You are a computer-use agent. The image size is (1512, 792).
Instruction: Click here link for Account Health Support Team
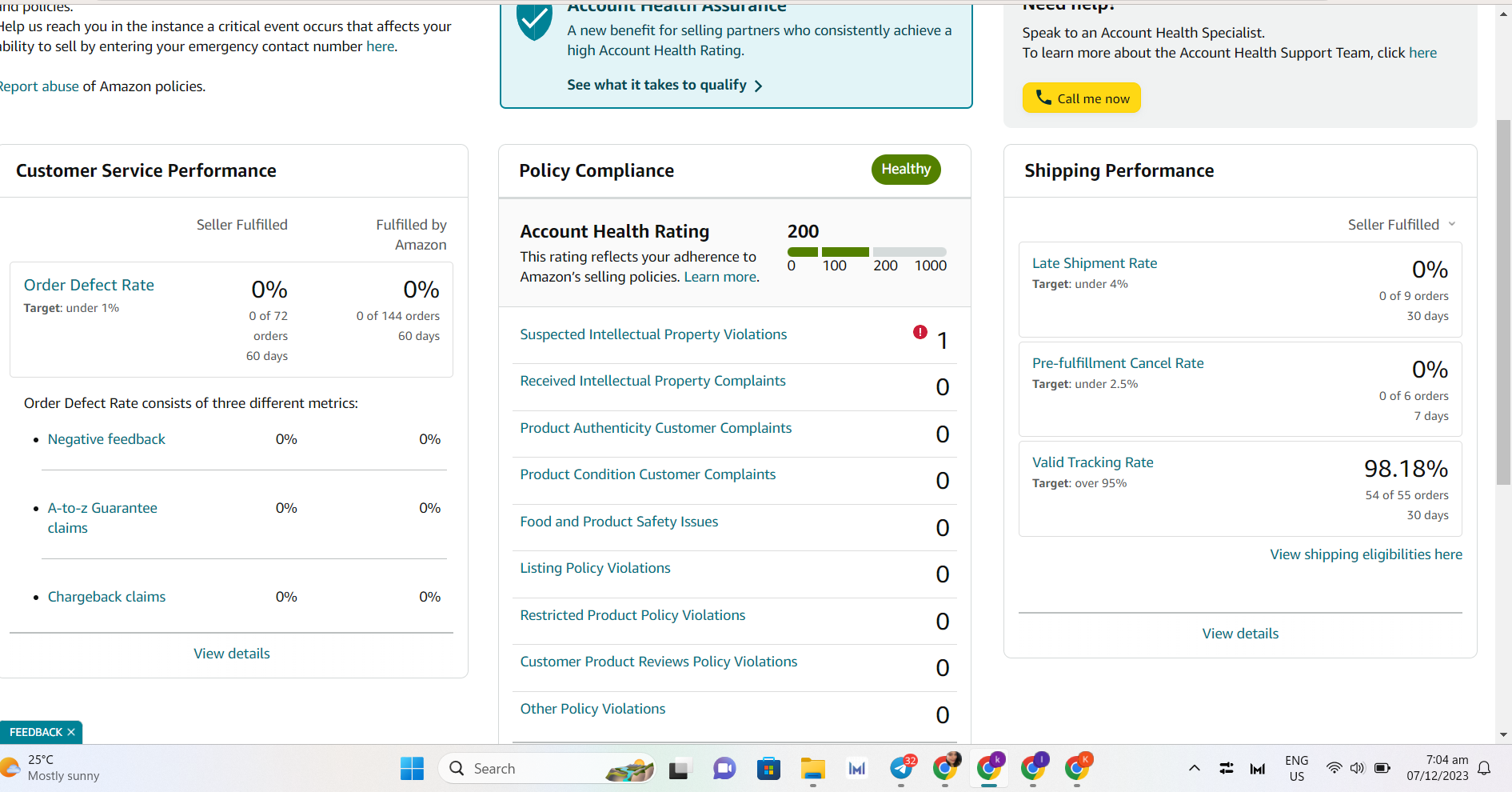(x=1422, y=53)
